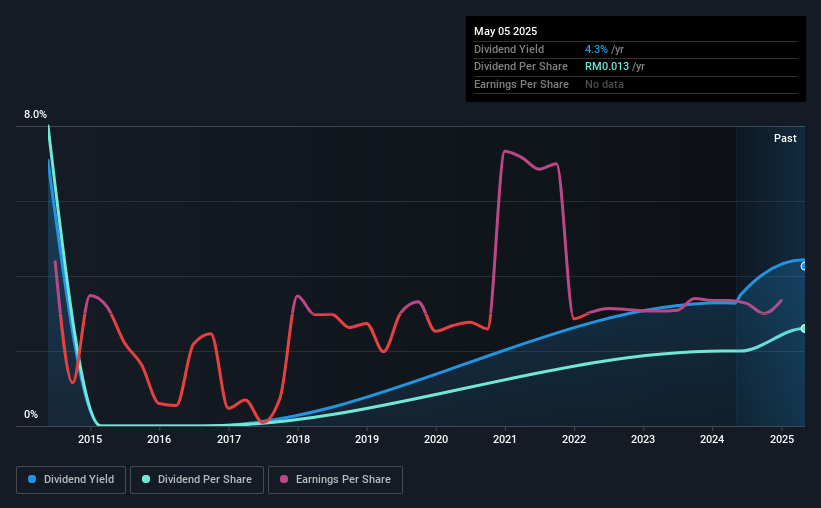Click the blue Dividend Yield legend dot

[x=32, y=479]
